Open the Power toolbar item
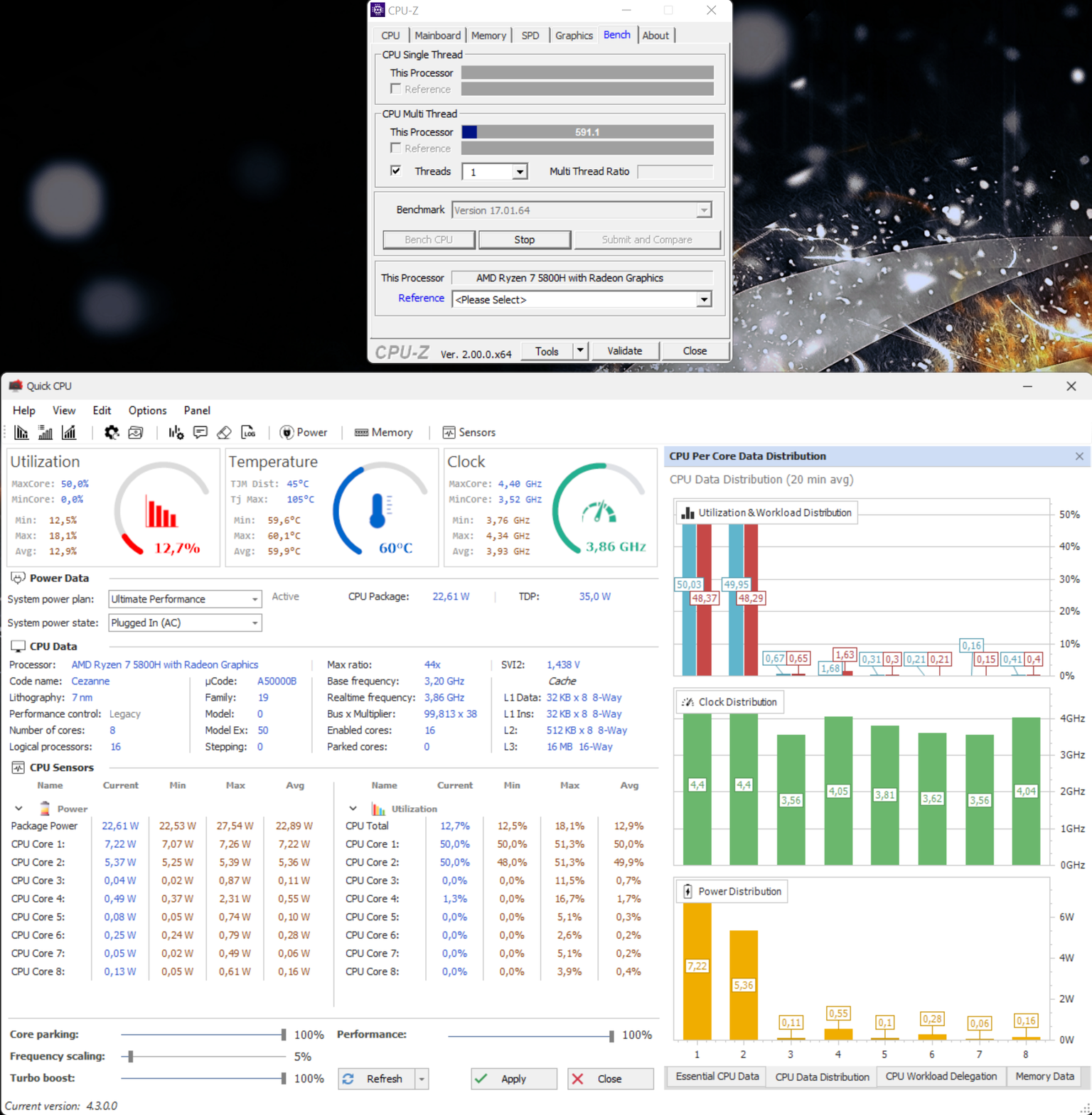This screenshot has height=1115, width=1092. pos(304,432)
